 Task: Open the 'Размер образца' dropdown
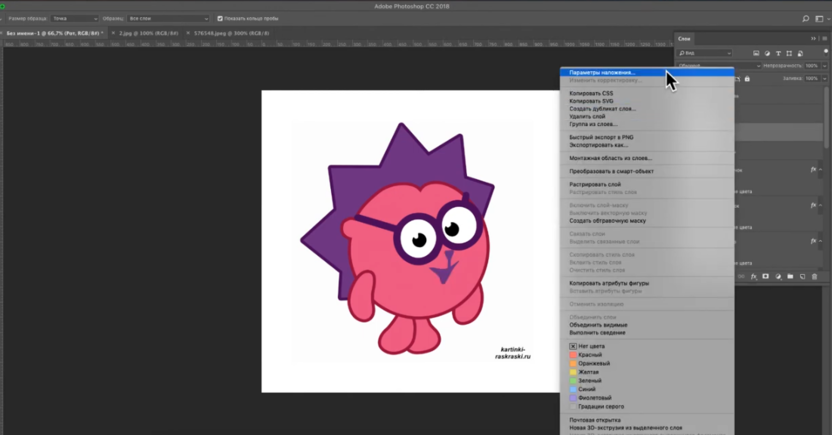[x=75, y=18]
